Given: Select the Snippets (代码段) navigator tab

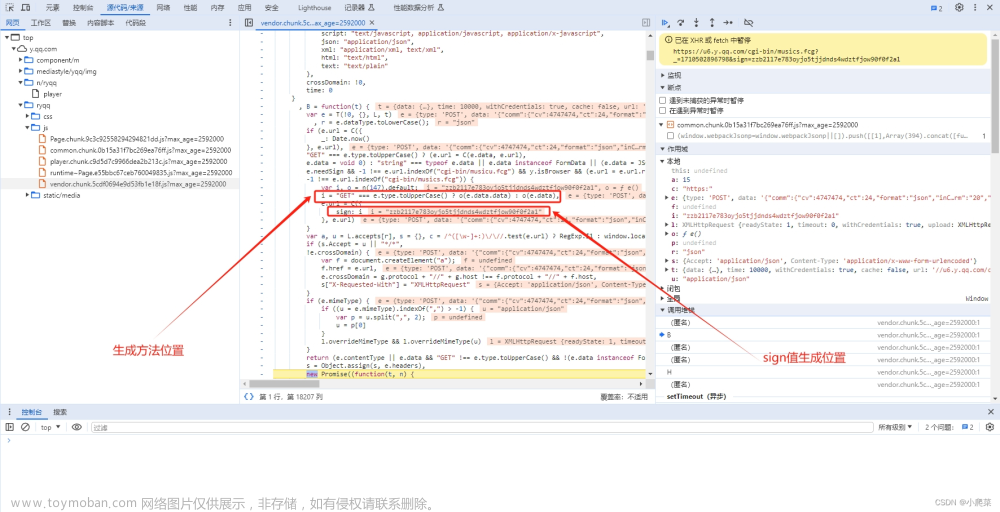Looking at the screenshot, I should (x=135, y=22).
